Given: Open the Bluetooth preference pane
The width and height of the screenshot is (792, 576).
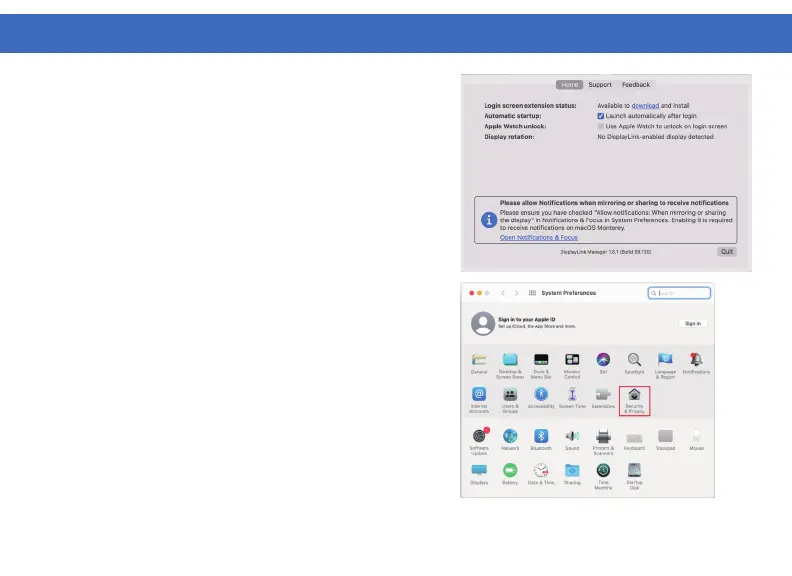Looking at the screenshot, I should (540, 437).
